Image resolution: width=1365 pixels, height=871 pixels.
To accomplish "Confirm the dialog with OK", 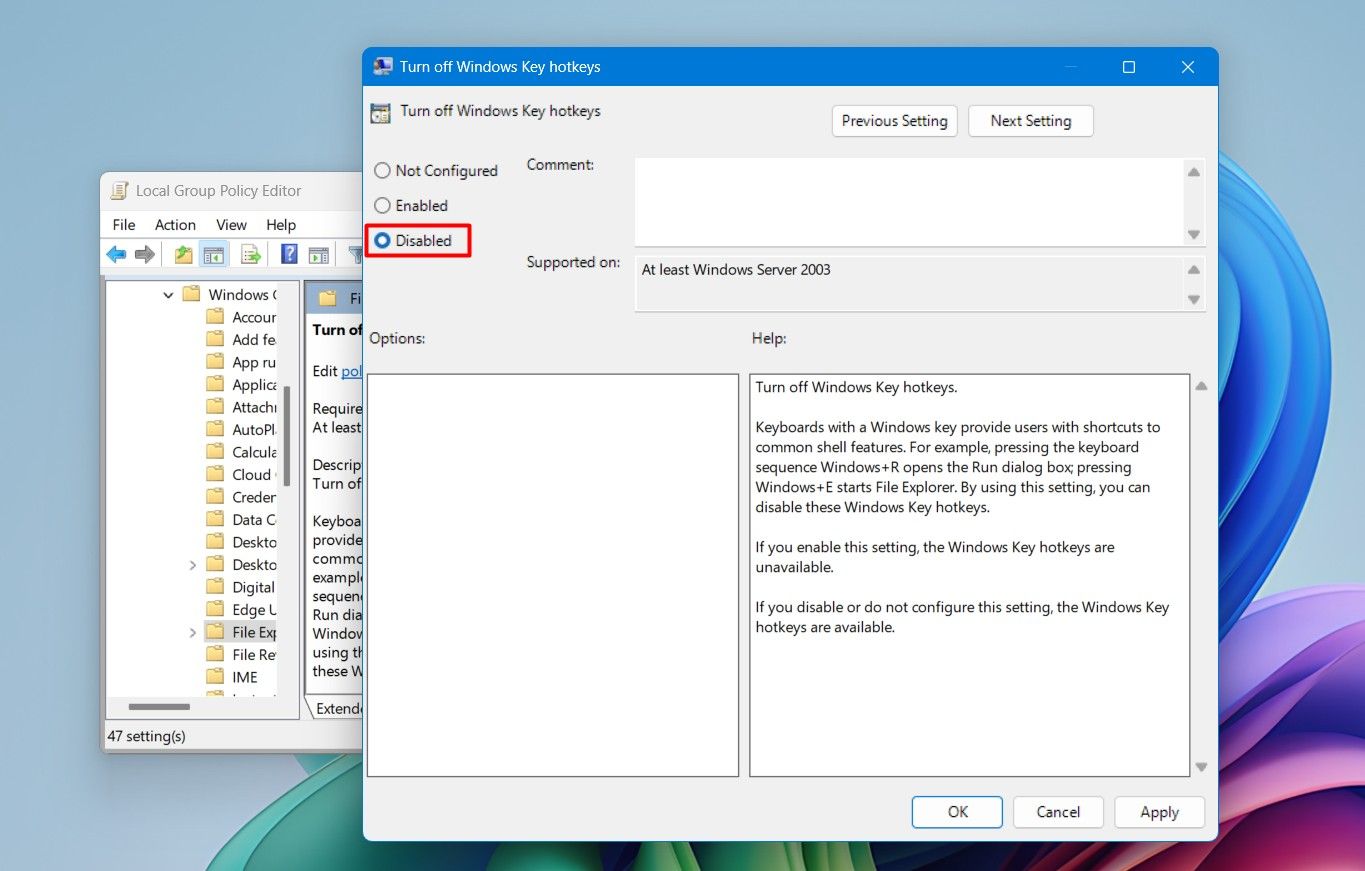I will pos(957,812).
